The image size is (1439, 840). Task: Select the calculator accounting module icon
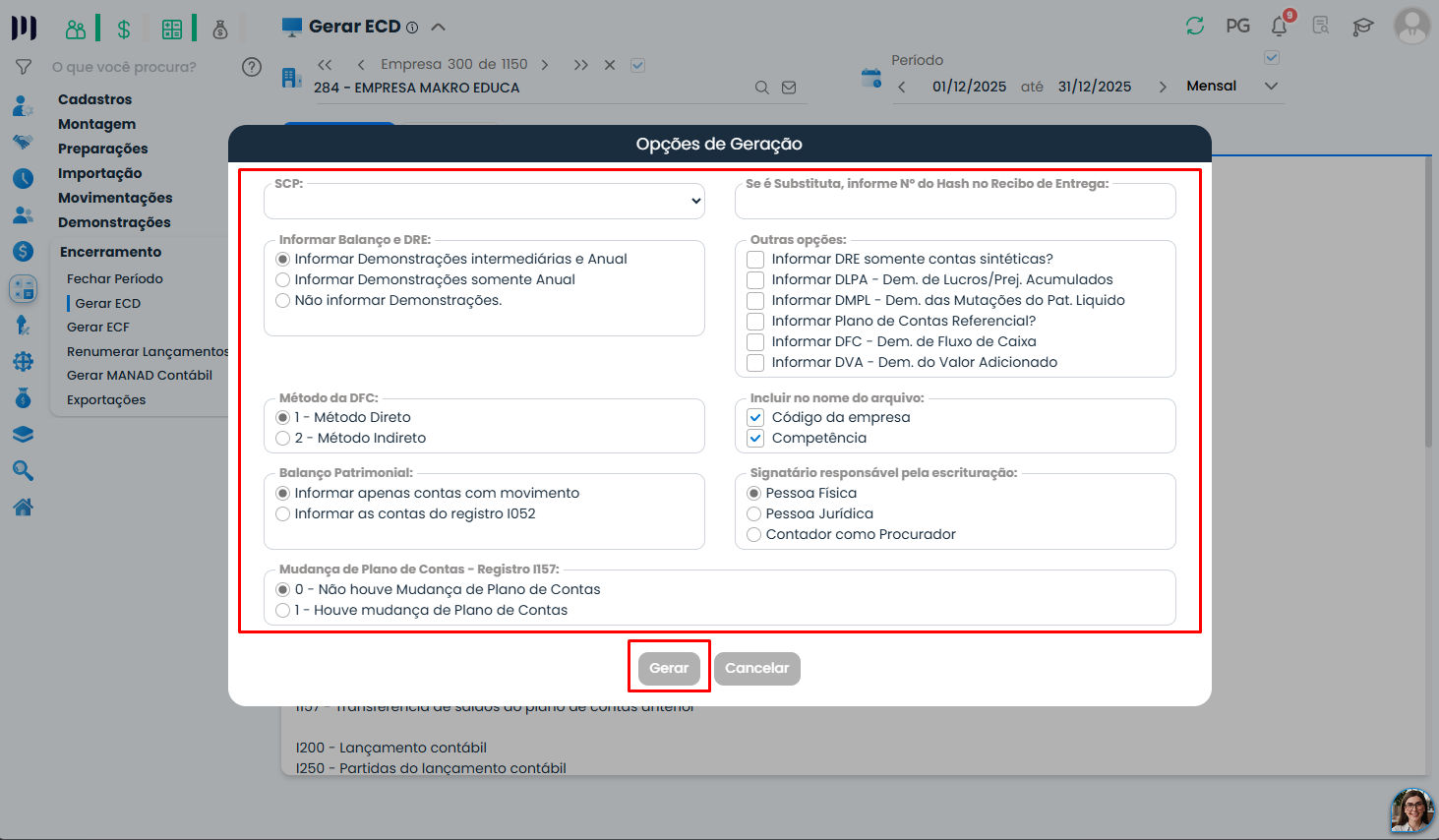click(x=172, y=29)
